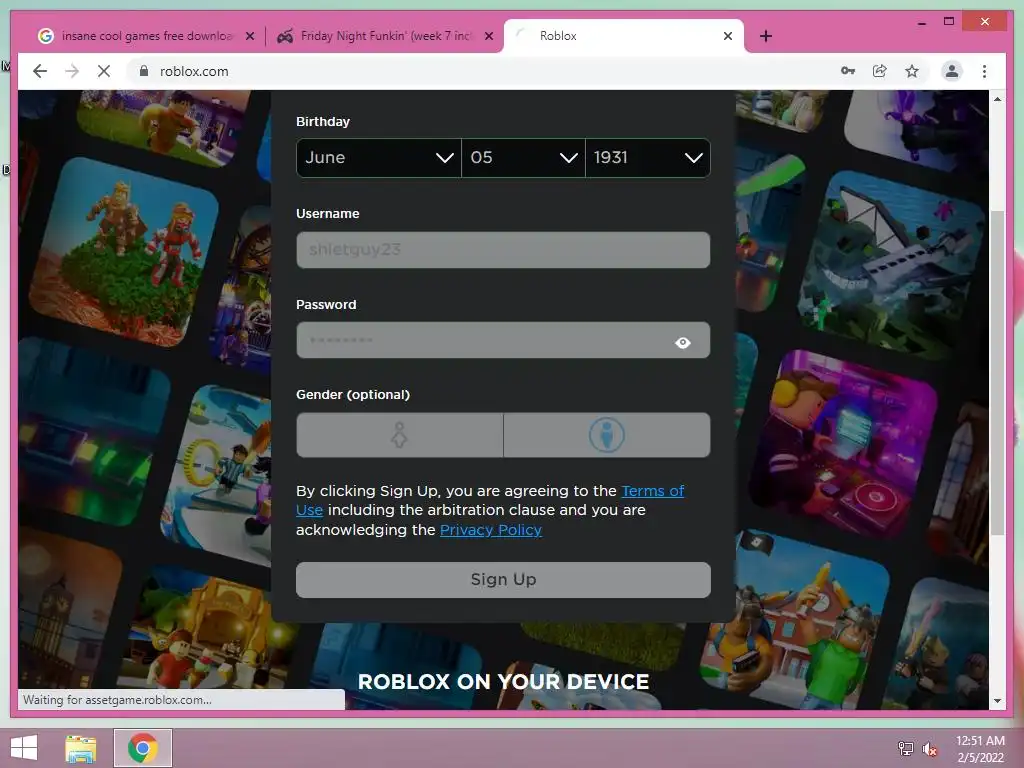The height and width of the screenshot is (768, 1024).
Task: Open the birthday year dropdown showing 1931
Action: pyautogui.click(x=648, y=157)
